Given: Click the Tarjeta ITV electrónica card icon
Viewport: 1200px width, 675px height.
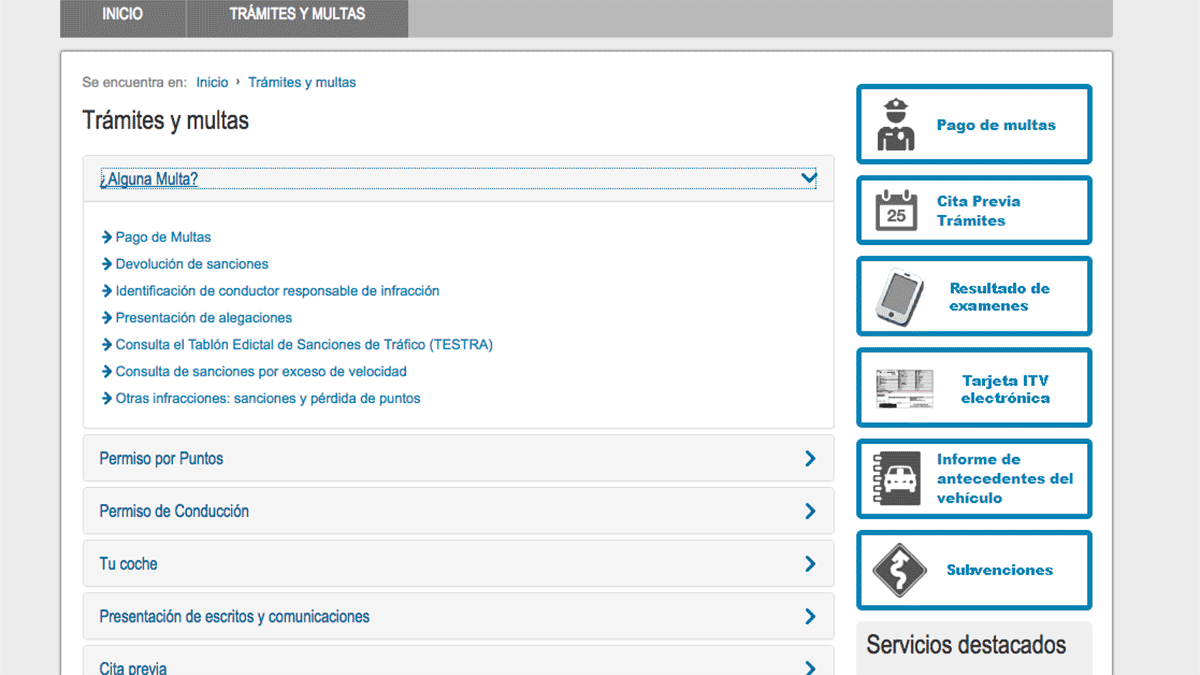Looking at the screenshot, I should pyautogui.click(x=904, y=388).
